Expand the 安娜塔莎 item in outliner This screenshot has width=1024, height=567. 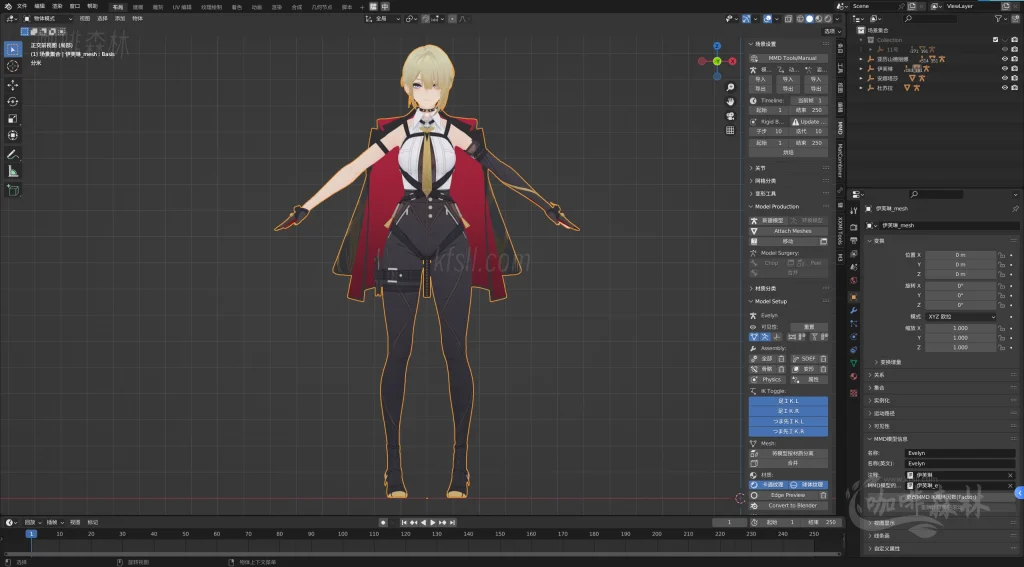click(861, 78)
